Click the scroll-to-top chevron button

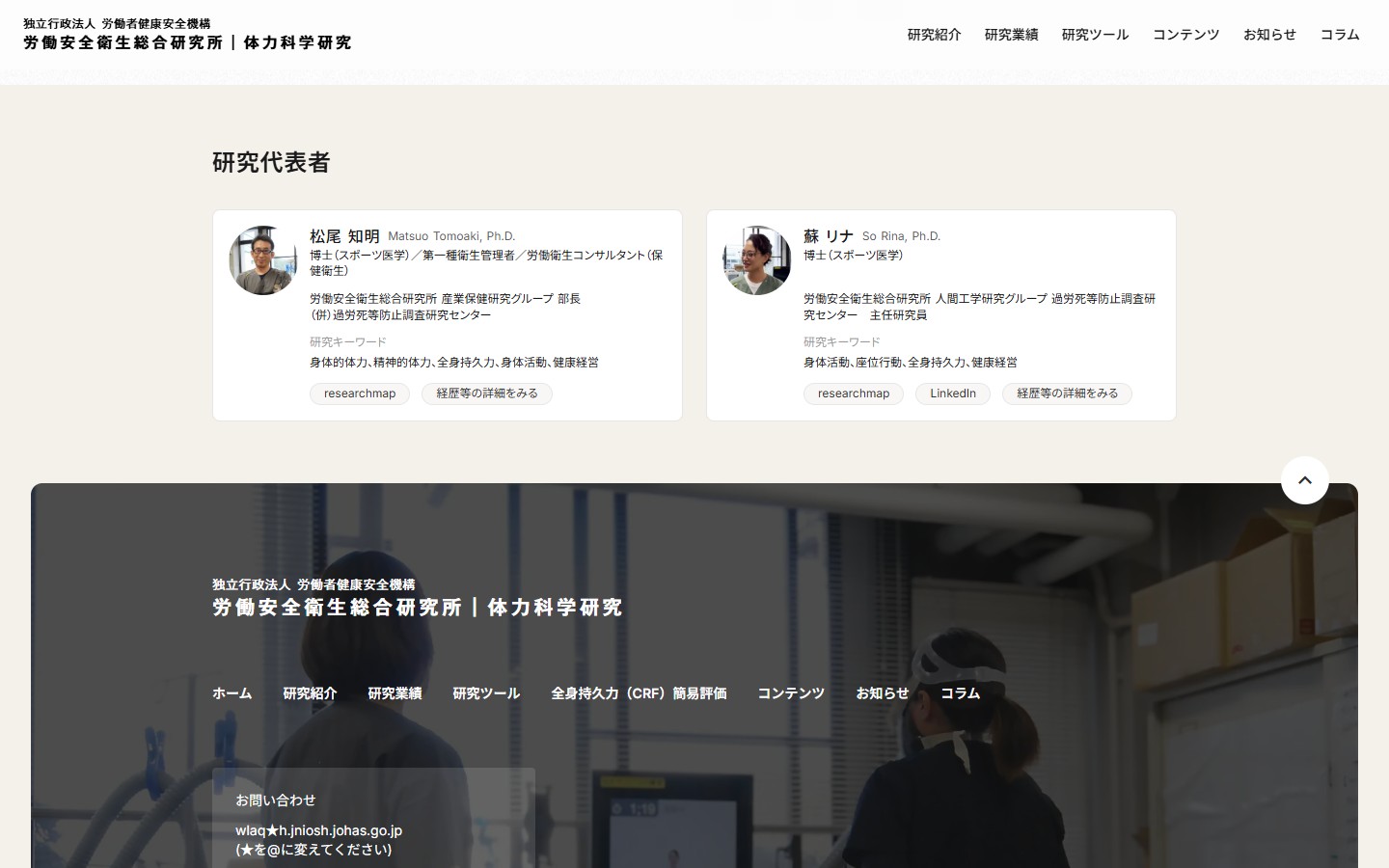tap(1304, 480)
